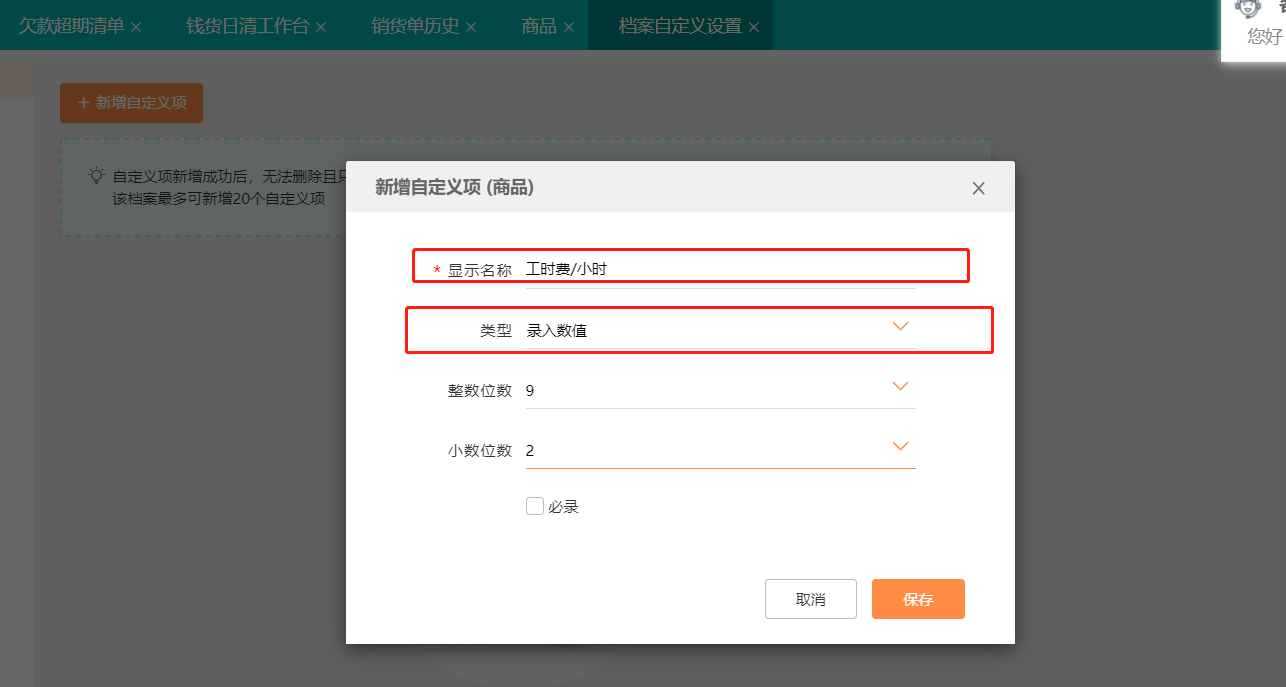Click the lightbulb tip icon

96,176
